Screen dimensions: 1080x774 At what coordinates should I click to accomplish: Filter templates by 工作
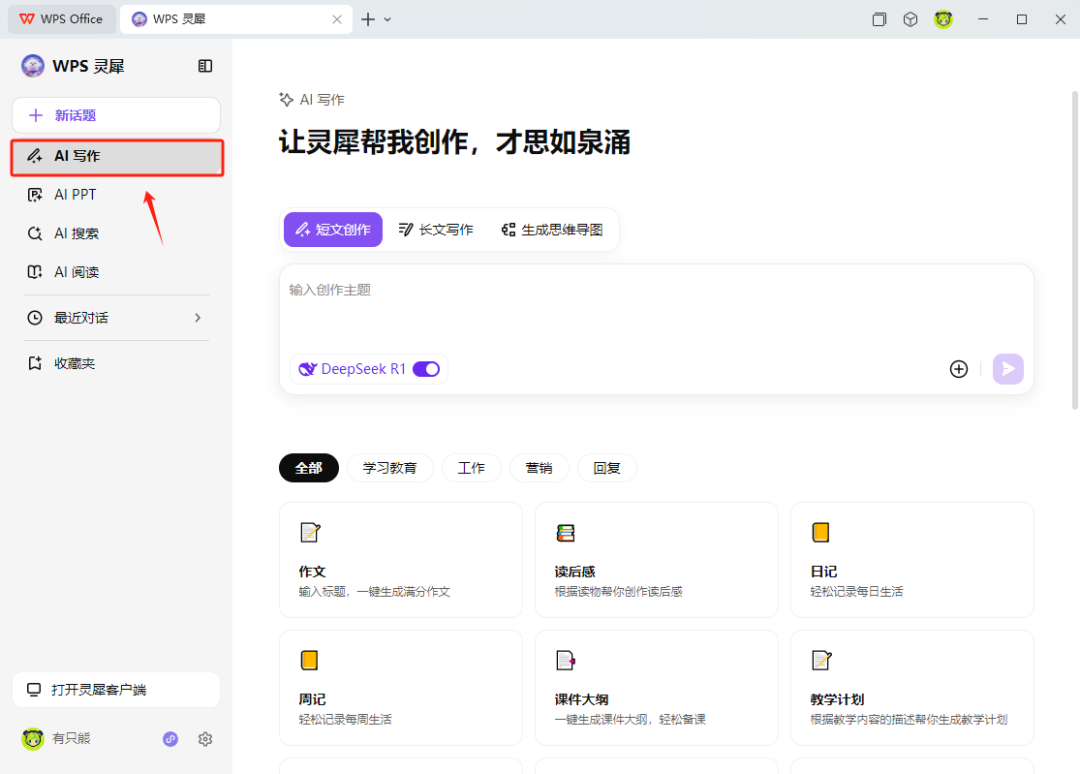click(471, 468)
